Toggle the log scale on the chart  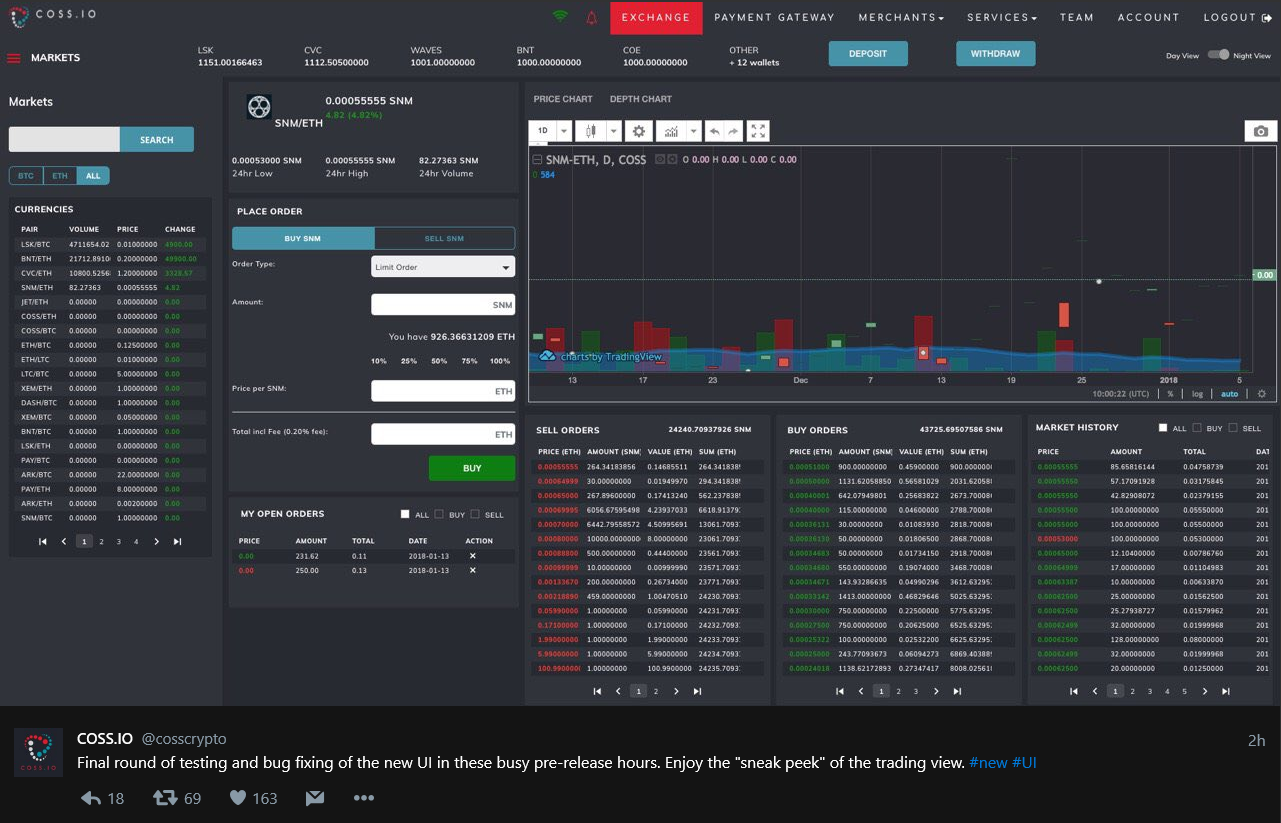point(1198,394)
